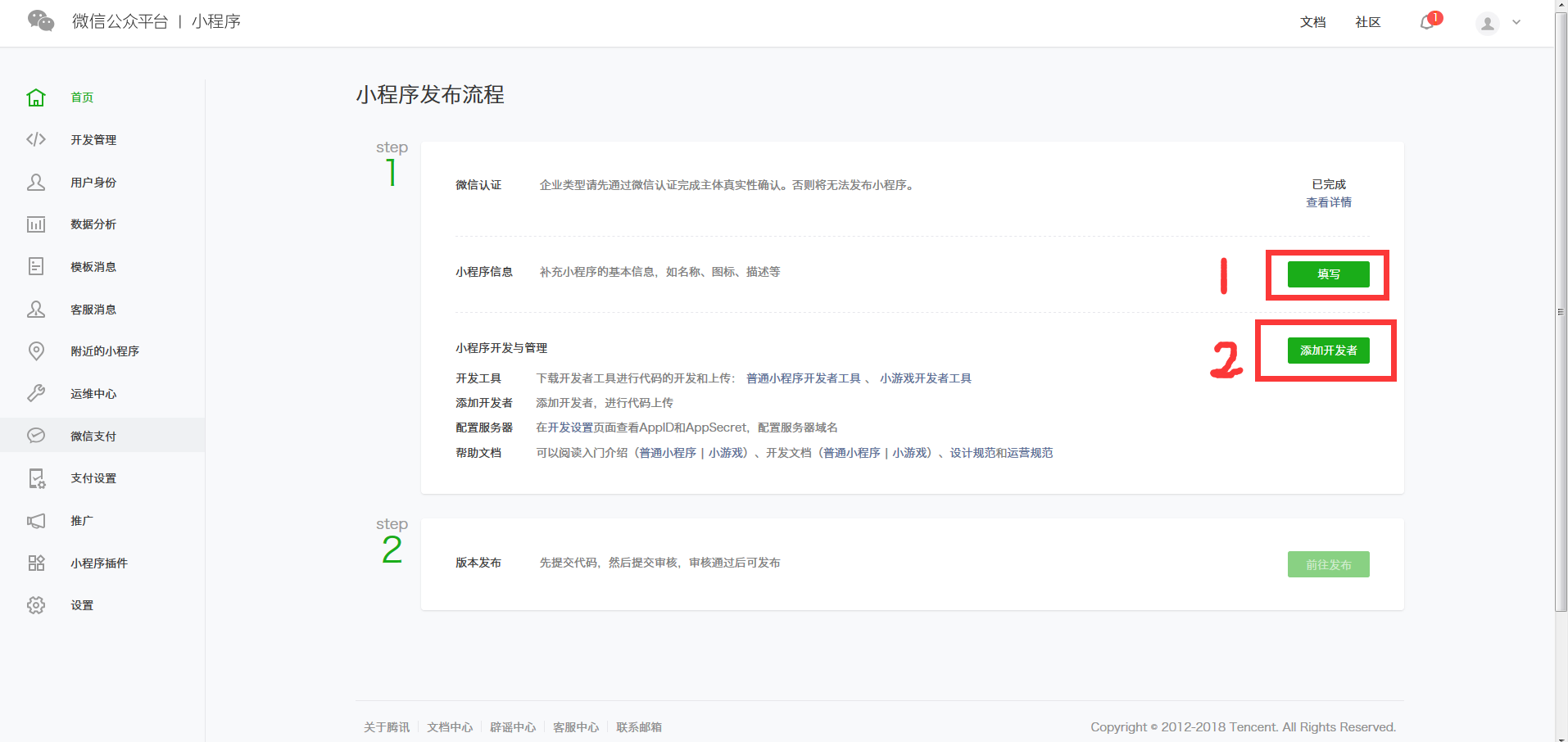The image size is (1568, 742).
Task: Open 小游戏开发者工具 download link
Action: pyautogui.click(x=926, y=378)
